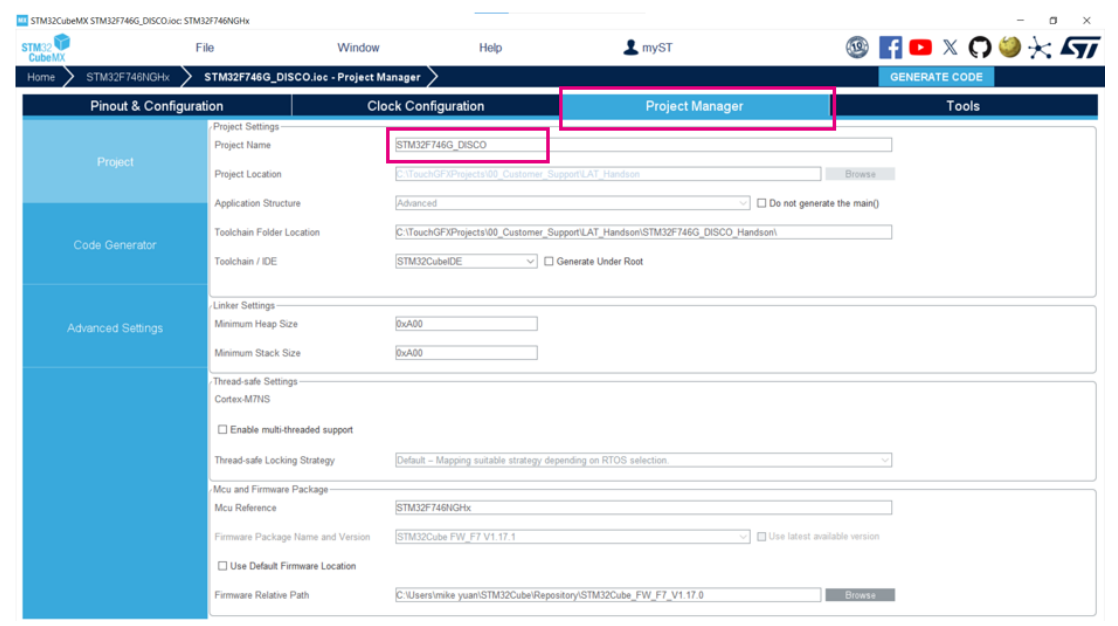The image size is (1118, 626).
Task: Click Mcu and Firmware Package label
Action: (x=270, y=489)
